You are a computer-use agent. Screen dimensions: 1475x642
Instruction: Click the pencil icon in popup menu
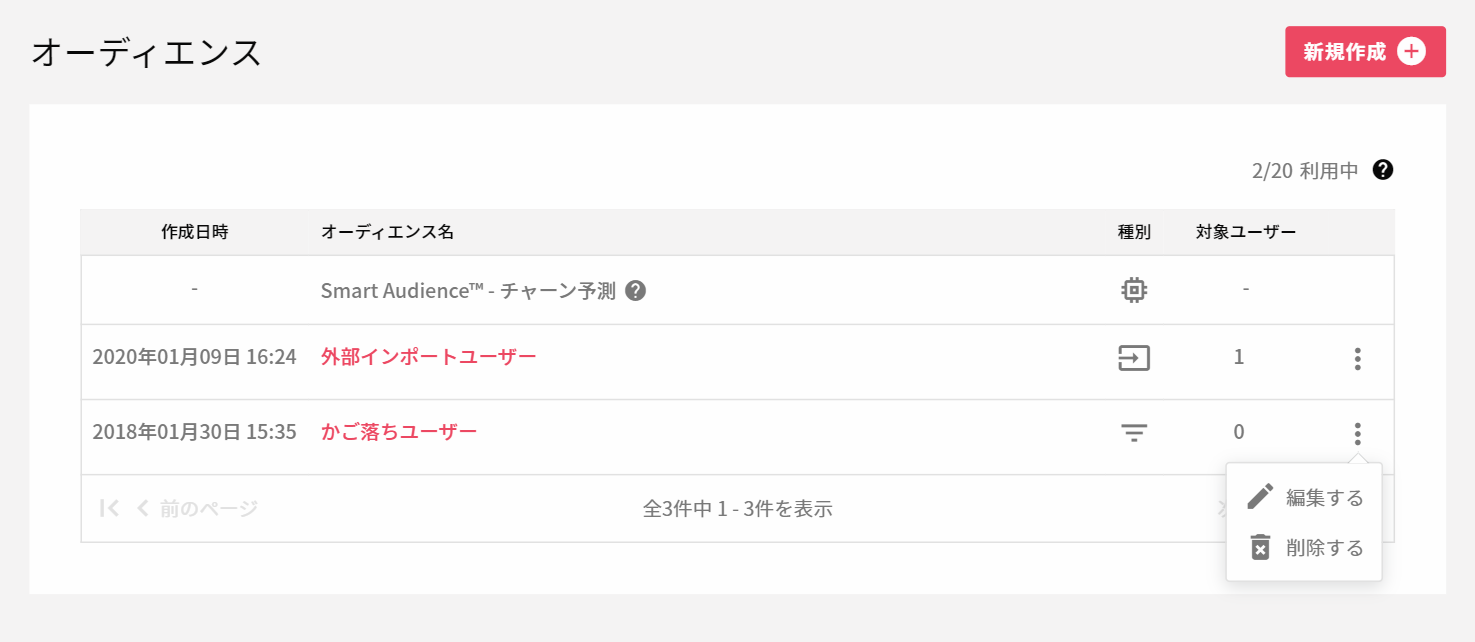click(1260, 496)
